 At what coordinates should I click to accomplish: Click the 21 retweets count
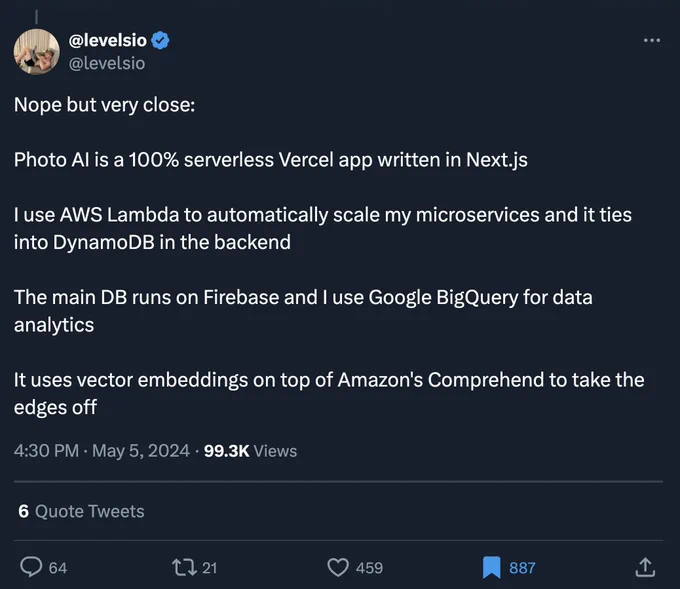click(x=209, y=568)
